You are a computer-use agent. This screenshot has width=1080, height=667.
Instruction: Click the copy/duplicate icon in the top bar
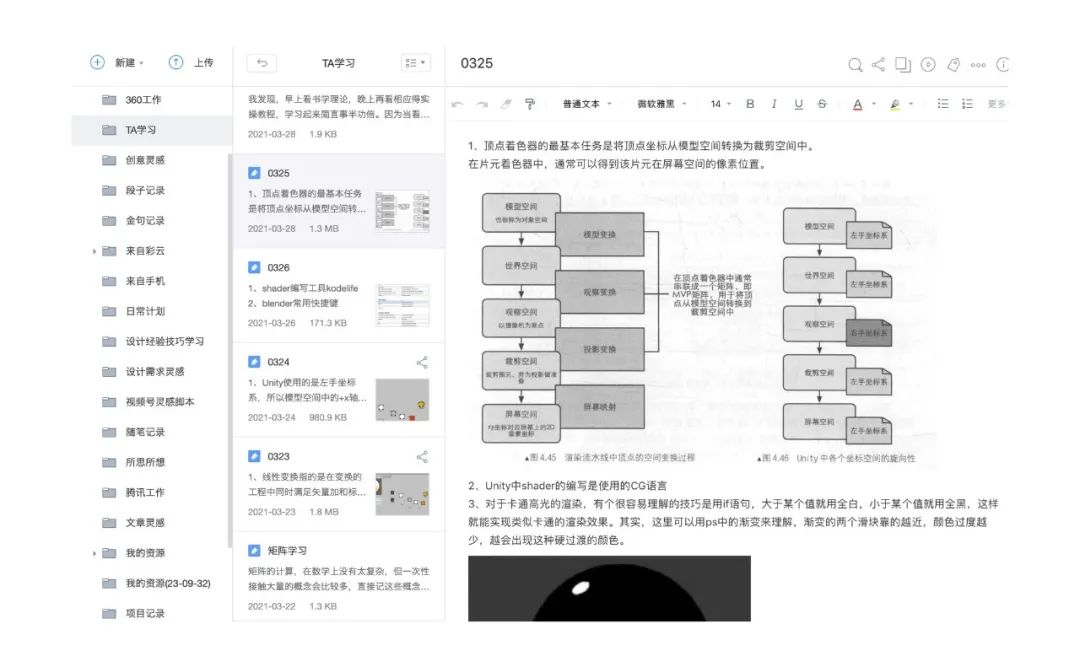point(903,64)
